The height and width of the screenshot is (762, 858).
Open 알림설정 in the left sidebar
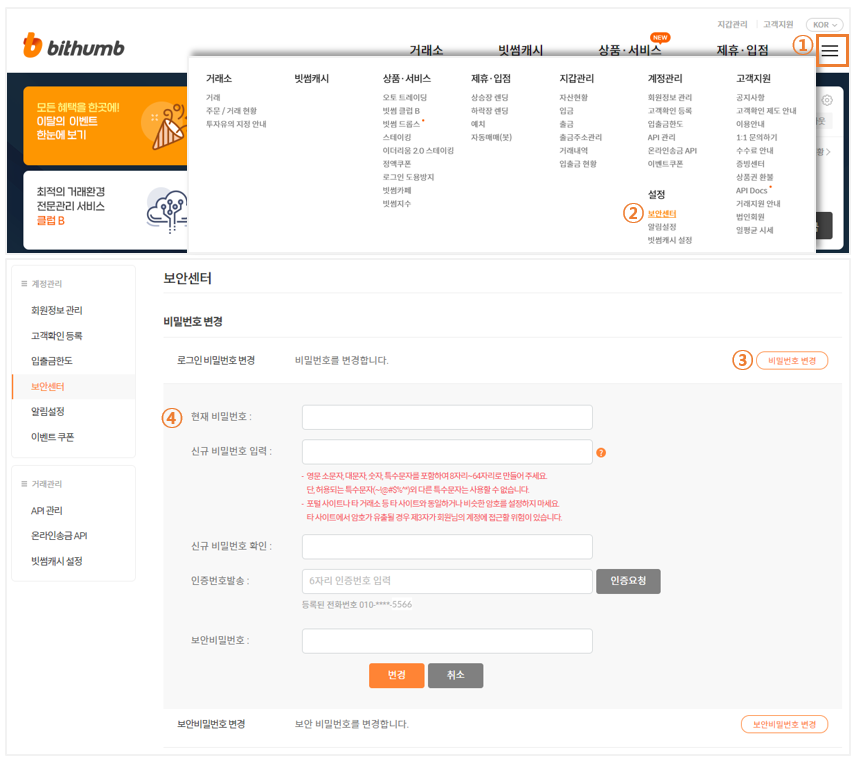click(48, 411)
